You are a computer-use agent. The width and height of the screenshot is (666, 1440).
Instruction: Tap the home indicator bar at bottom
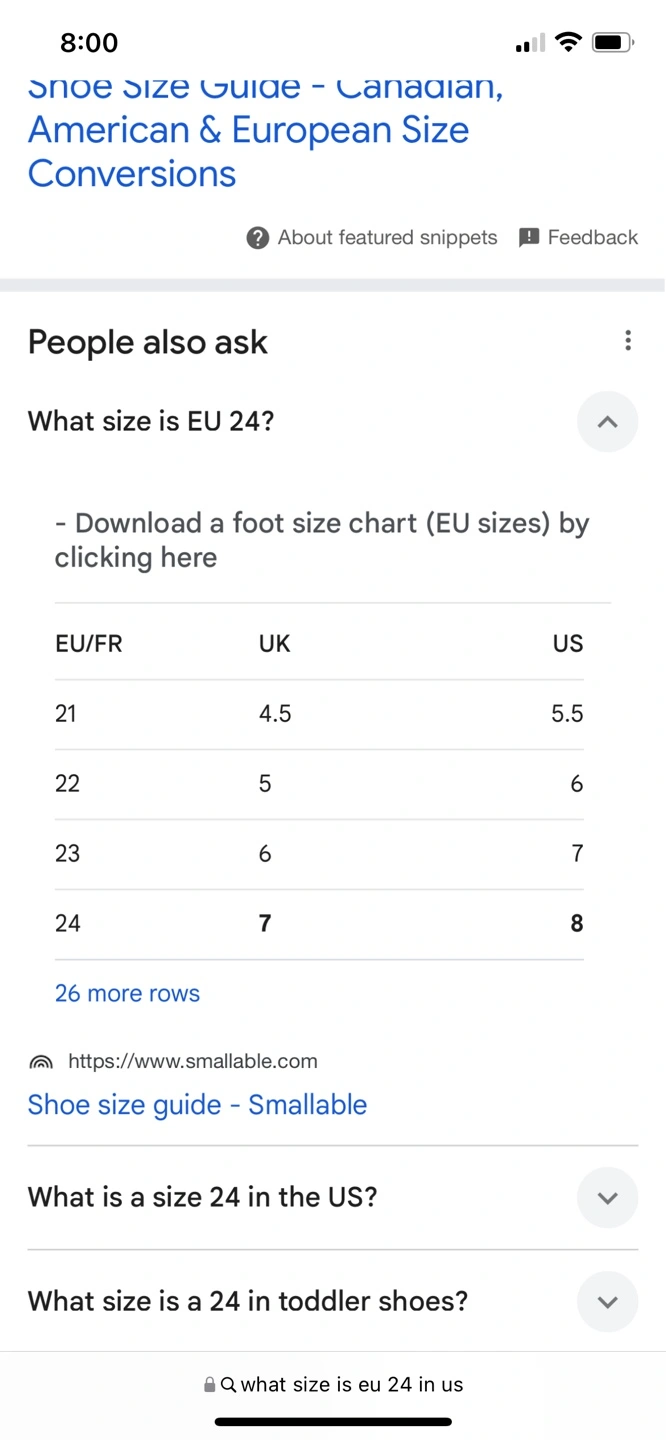point(333,1421)
